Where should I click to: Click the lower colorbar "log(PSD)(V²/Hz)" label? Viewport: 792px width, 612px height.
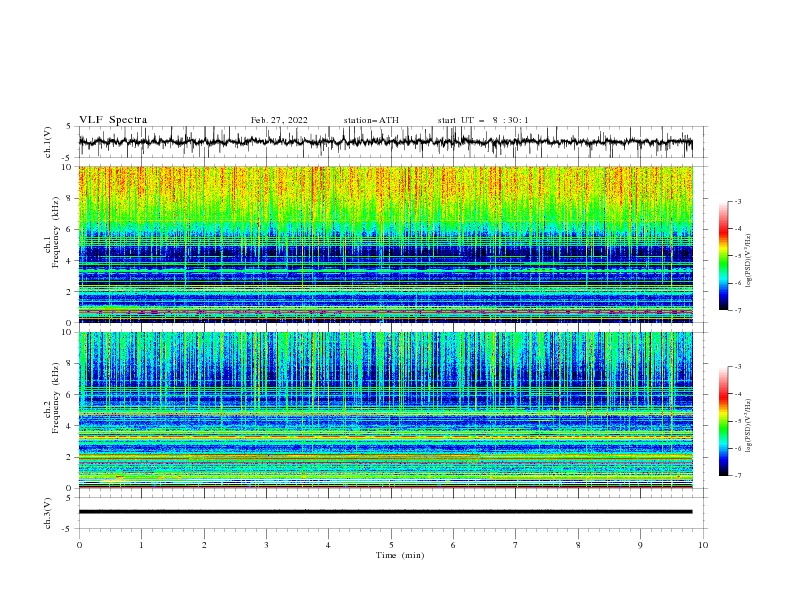(x=748, y=425)
